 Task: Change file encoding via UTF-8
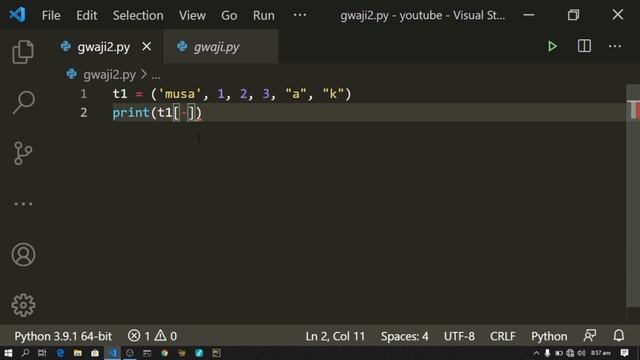(x=459, y=336)
